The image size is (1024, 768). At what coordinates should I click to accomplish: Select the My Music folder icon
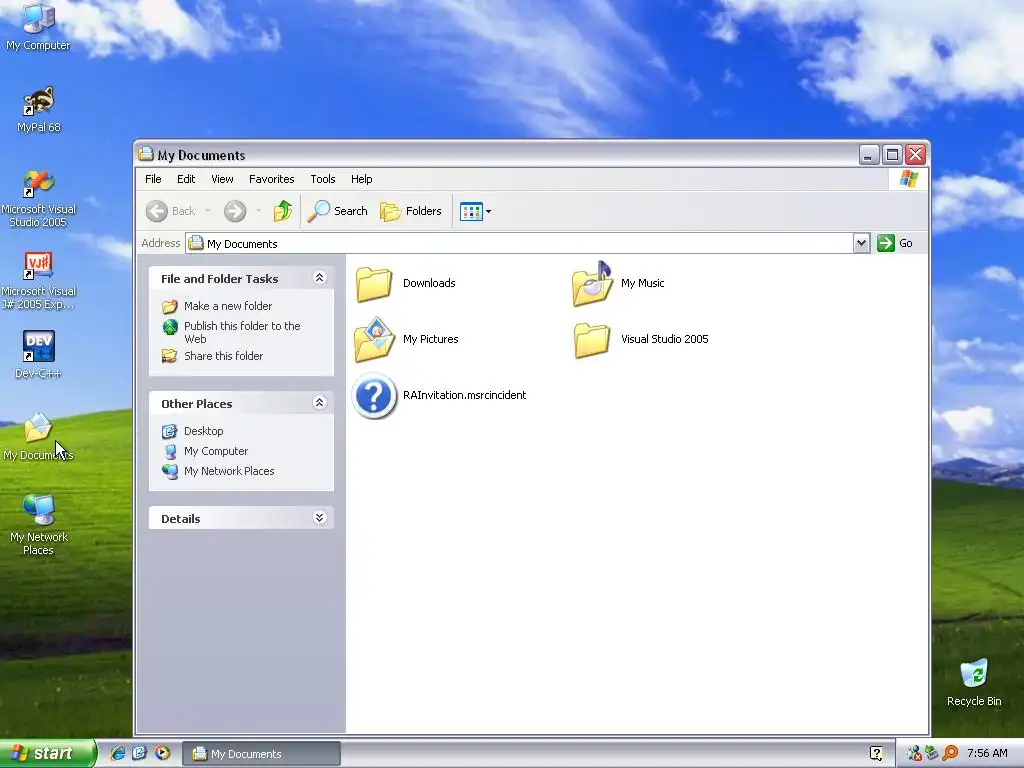point(592,283)
